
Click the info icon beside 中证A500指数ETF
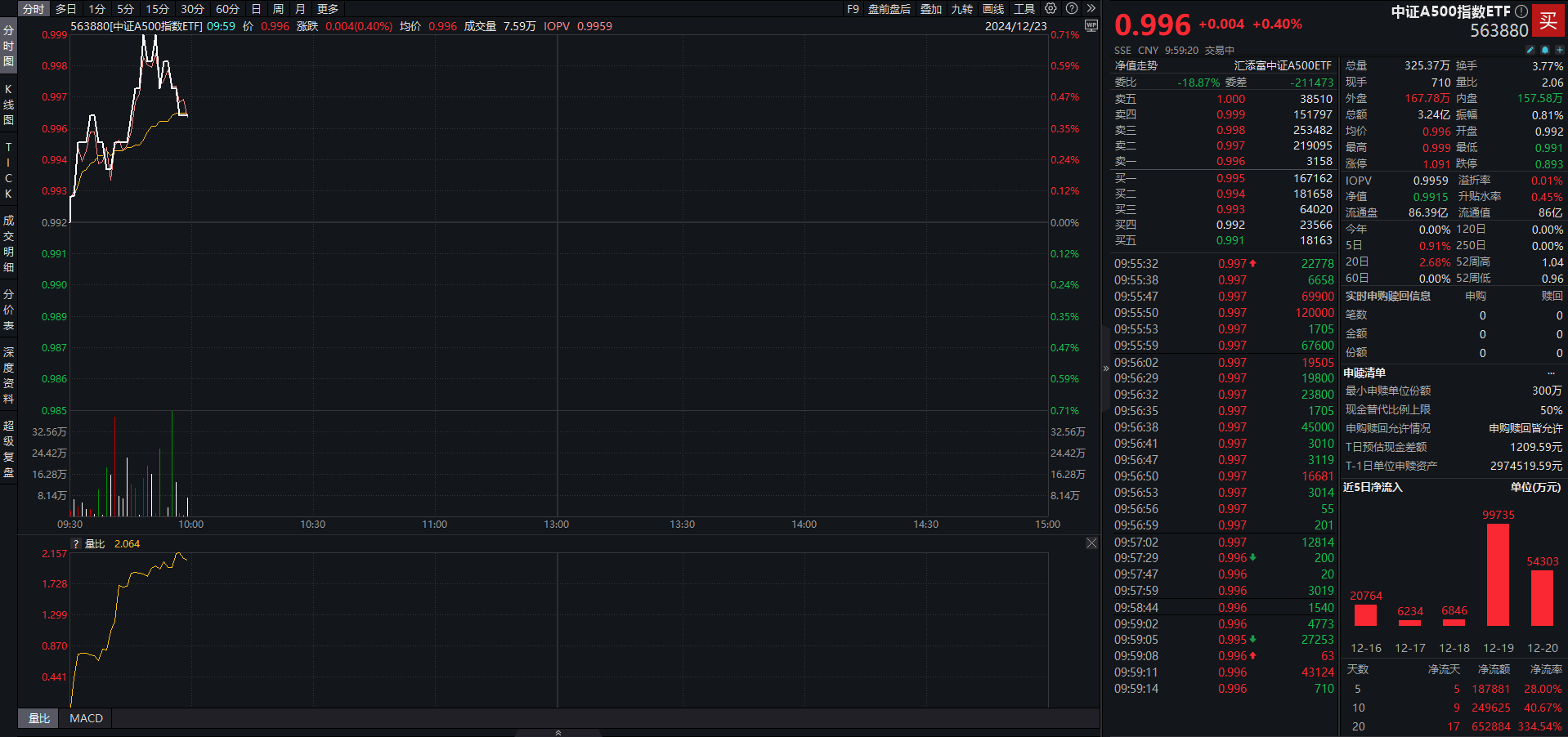point(1521,11)
